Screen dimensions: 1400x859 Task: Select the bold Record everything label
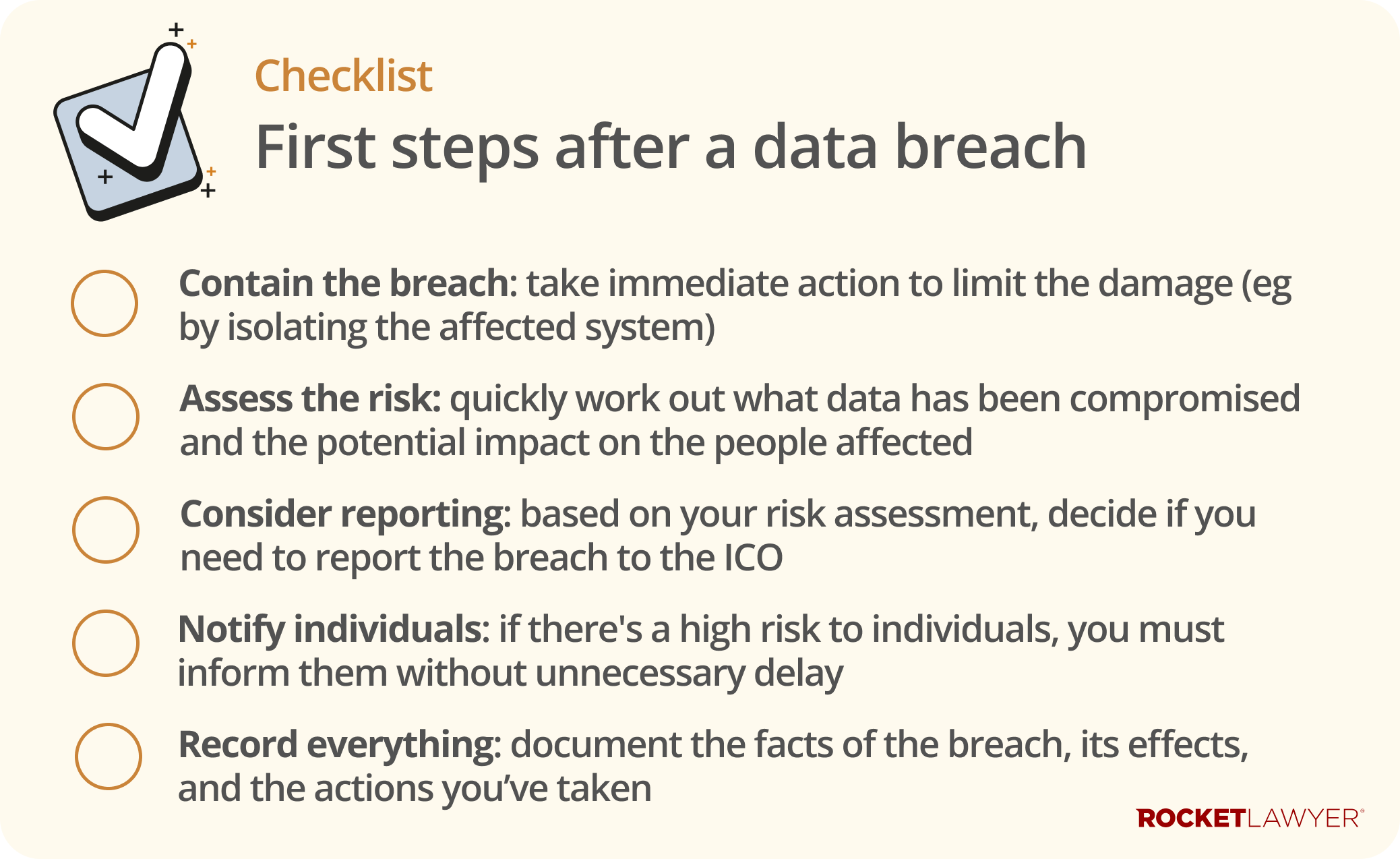(x=338, y=744)
